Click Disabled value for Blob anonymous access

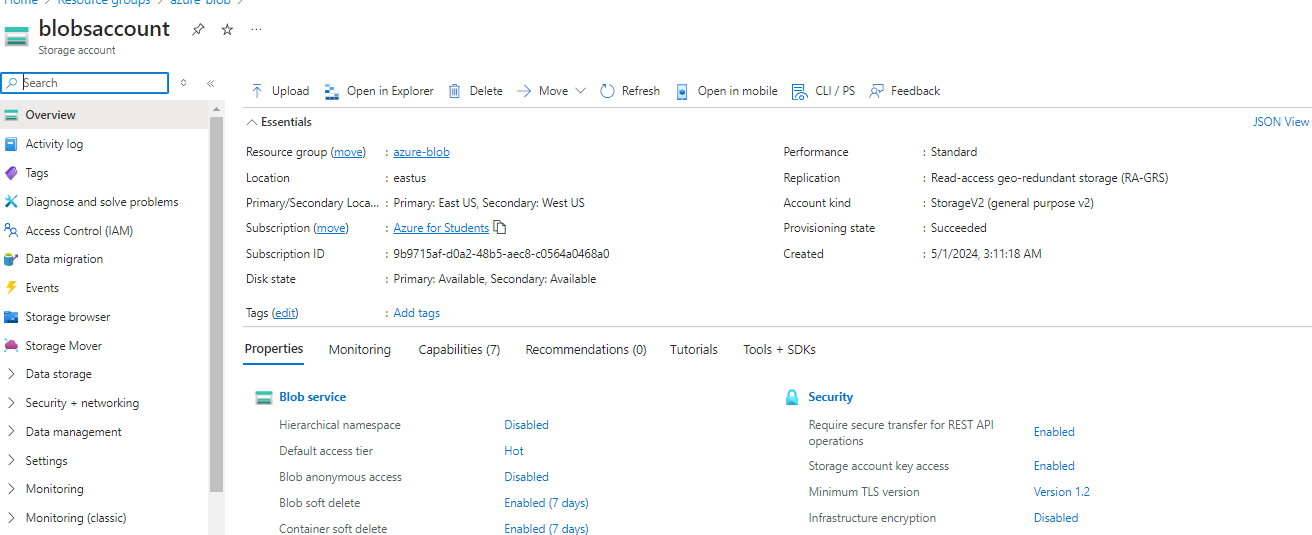527,477
